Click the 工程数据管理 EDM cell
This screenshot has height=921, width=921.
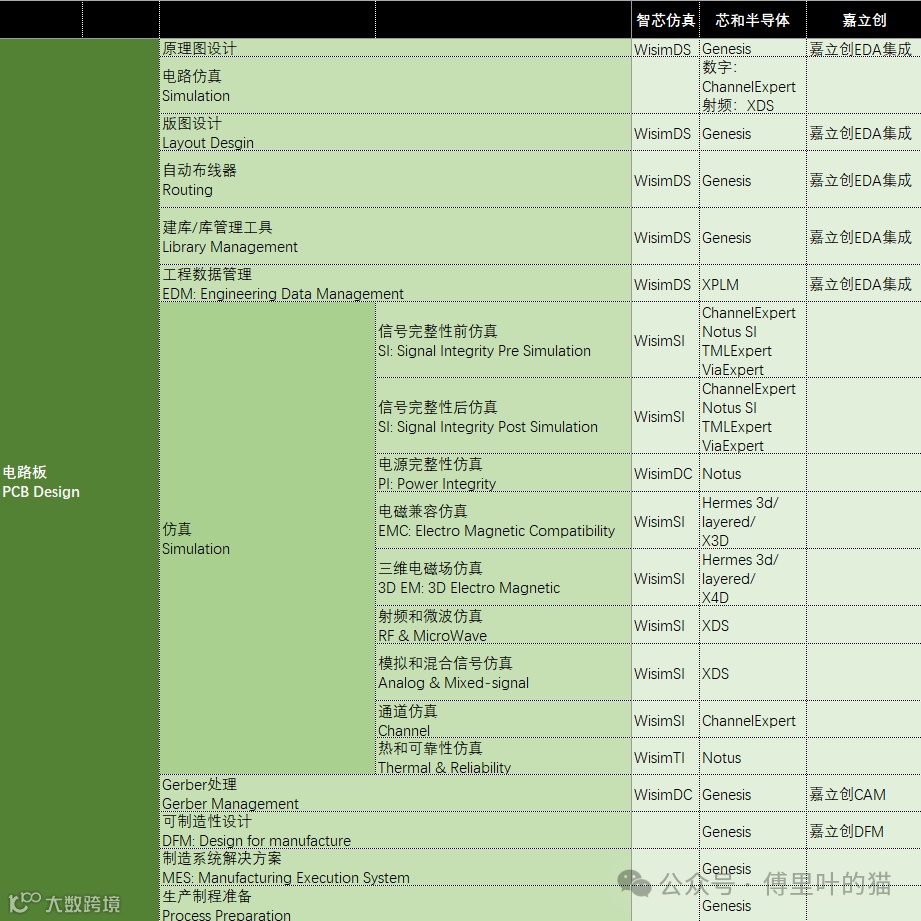click(x=395, y=284)
